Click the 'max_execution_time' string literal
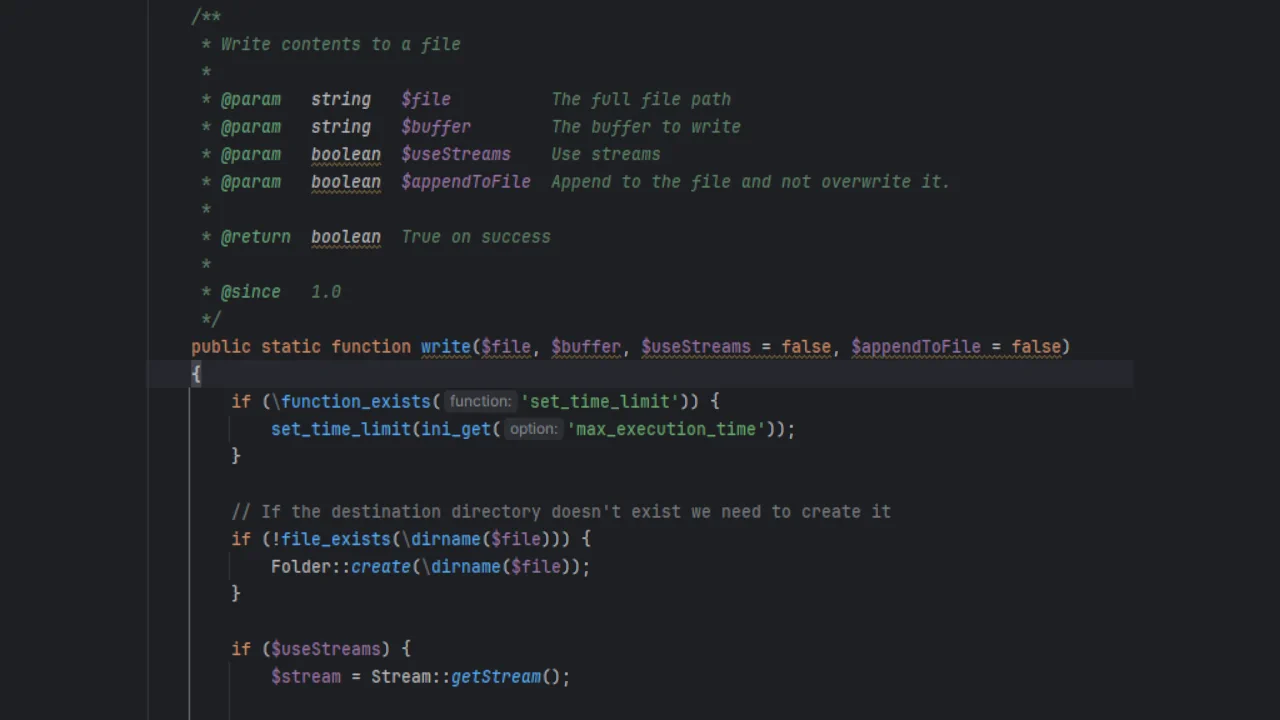The width and height of the screenshot is (1280, 720). click(x=666, y=429)
